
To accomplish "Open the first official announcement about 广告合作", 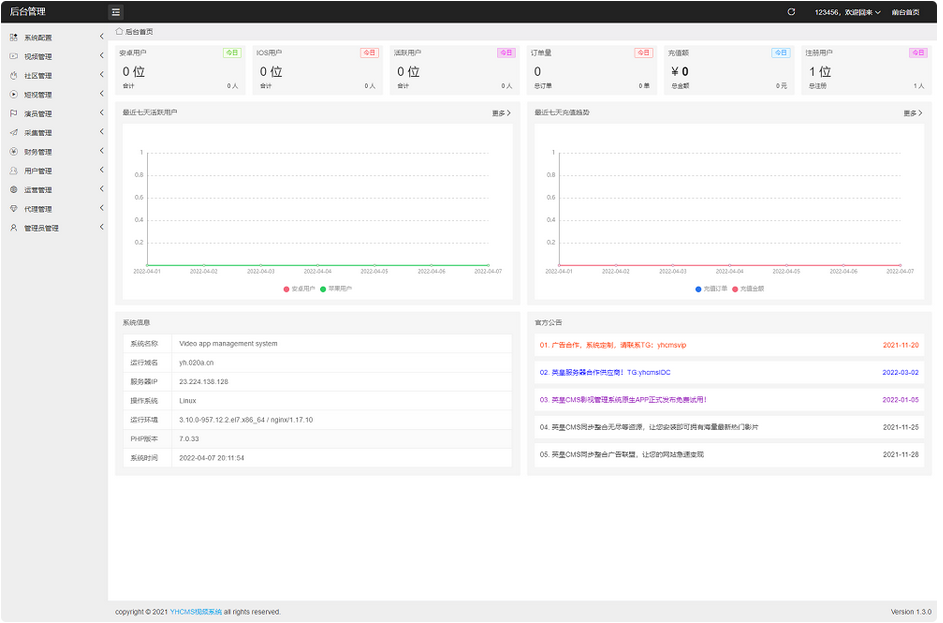I will tap(612, 345).
